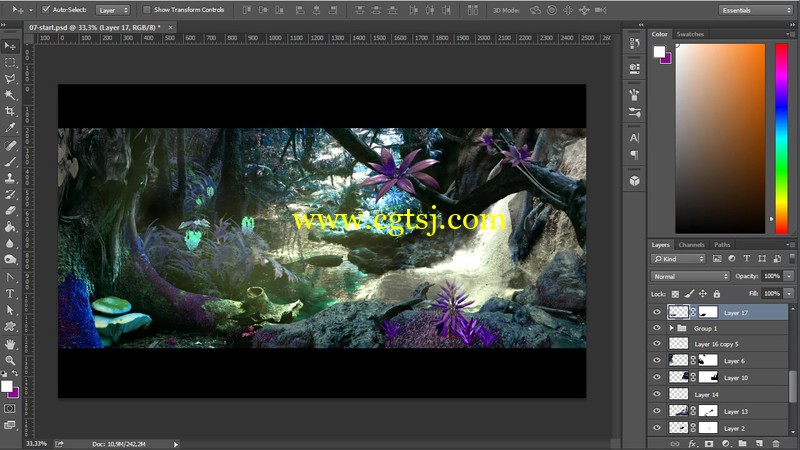
Task: Click the Lock position icon
Action: (x=703, y=294)
